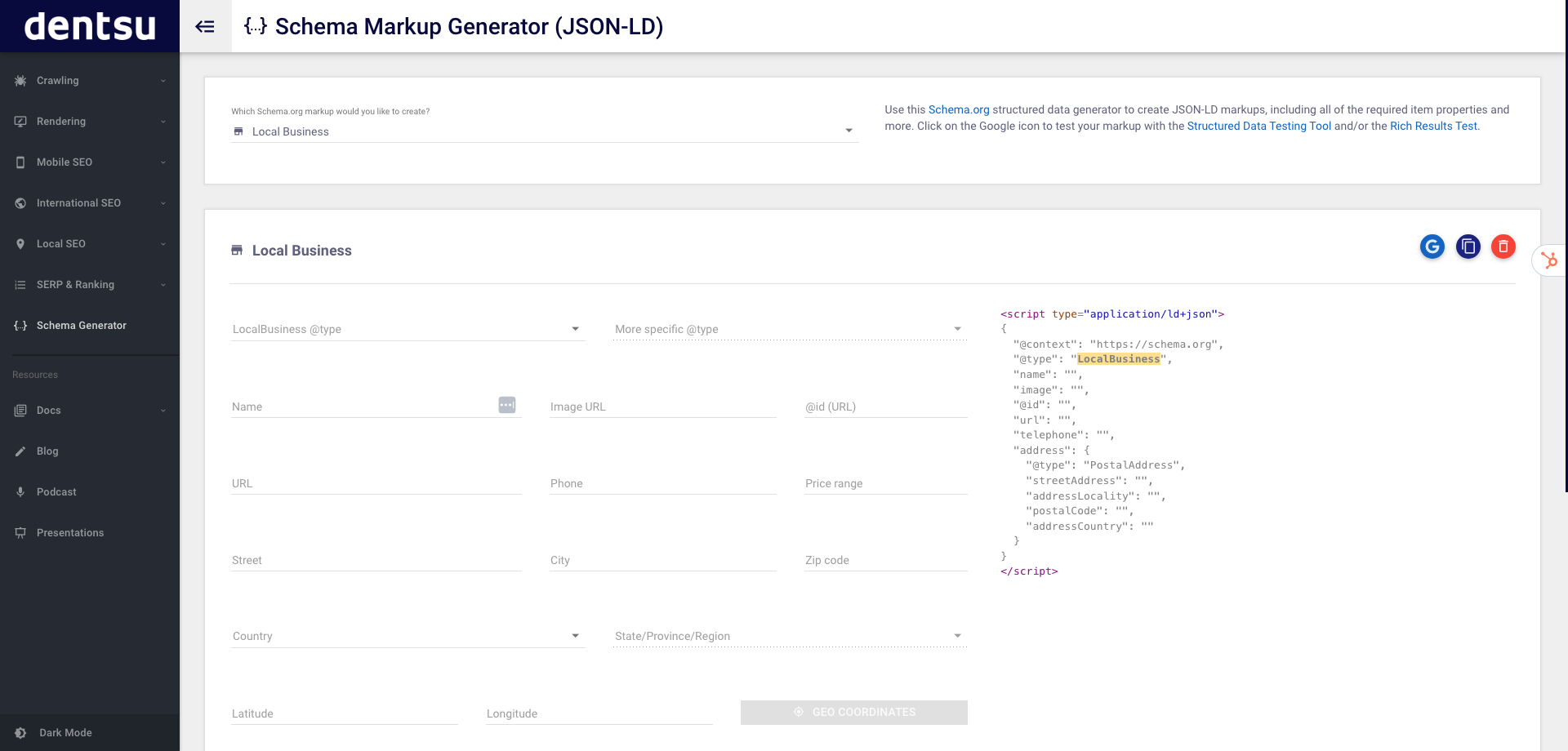1568x751 pixels.
Task: Collapse the sidebar using the left arrow
Action: pos(205,26)
